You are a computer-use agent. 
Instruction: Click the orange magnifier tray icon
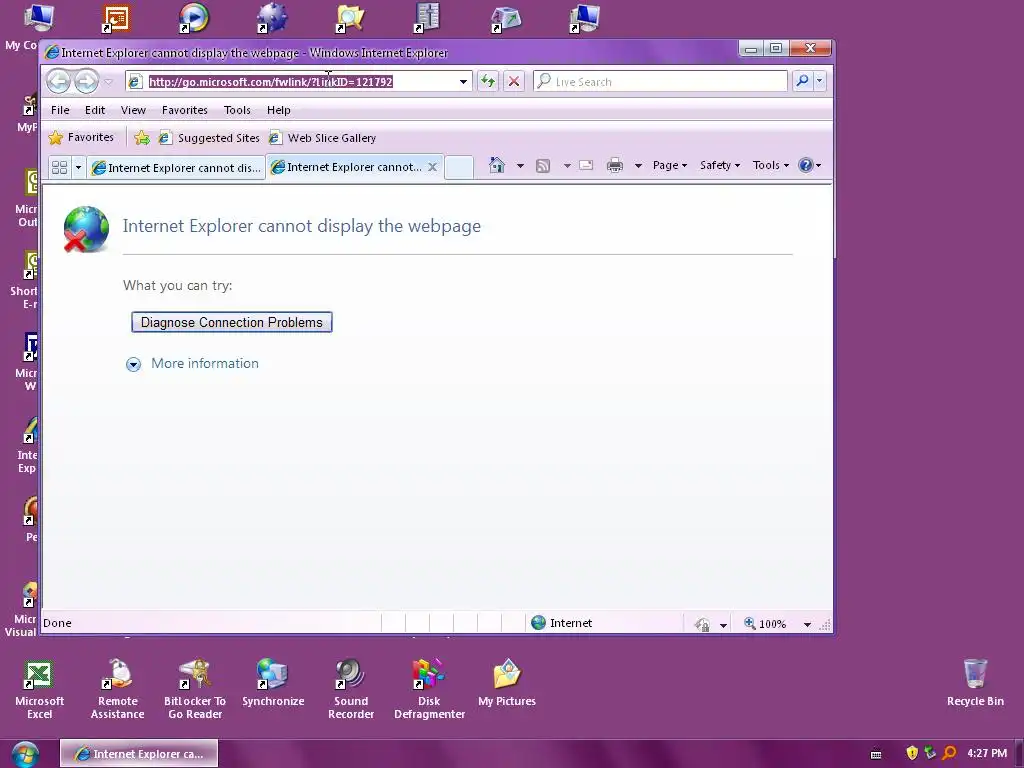point(950,753)
